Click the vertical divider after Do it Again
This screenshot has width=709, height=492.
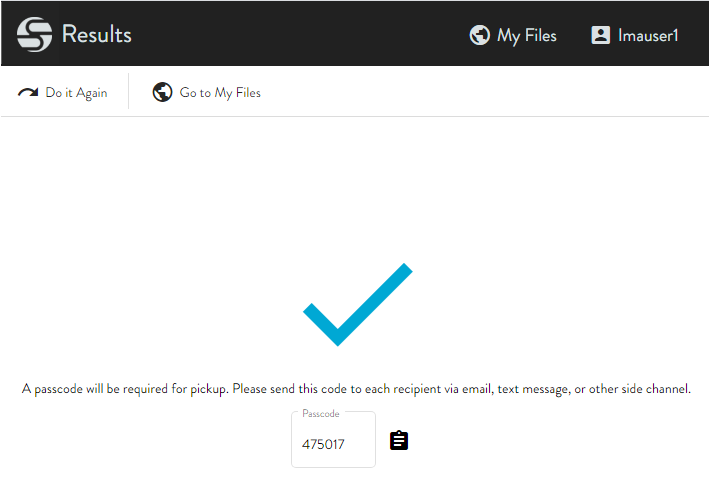tap(129, 92)
